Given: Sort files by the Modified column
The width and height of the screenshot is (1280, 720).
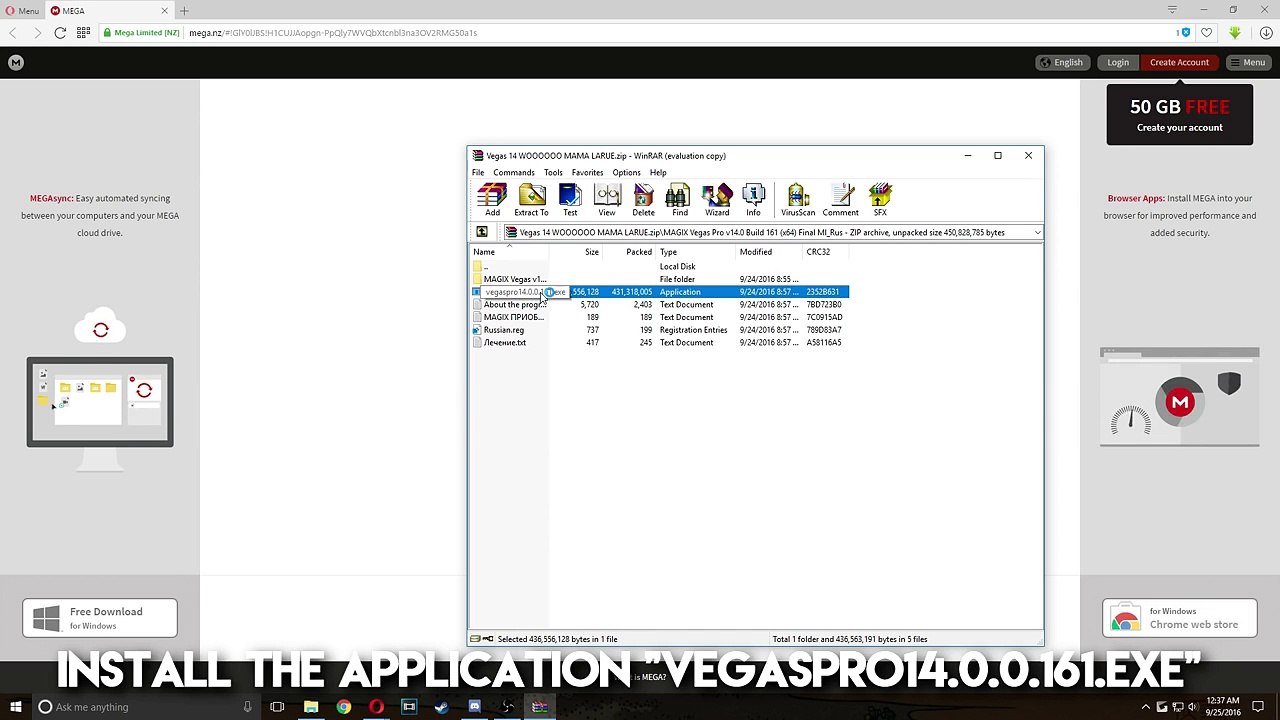Looking at the screenshot, I should (769, 252).
